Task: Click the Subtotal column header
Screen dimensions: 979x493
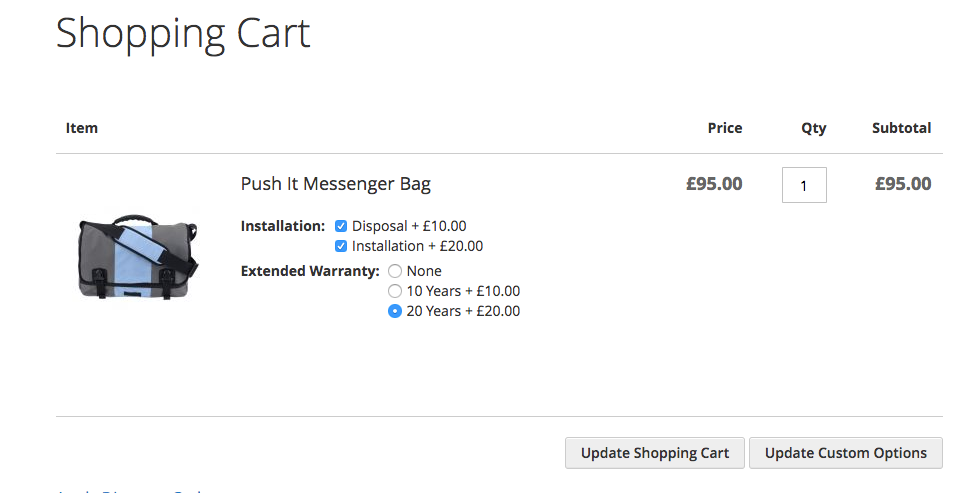Action: coord(901,128)
